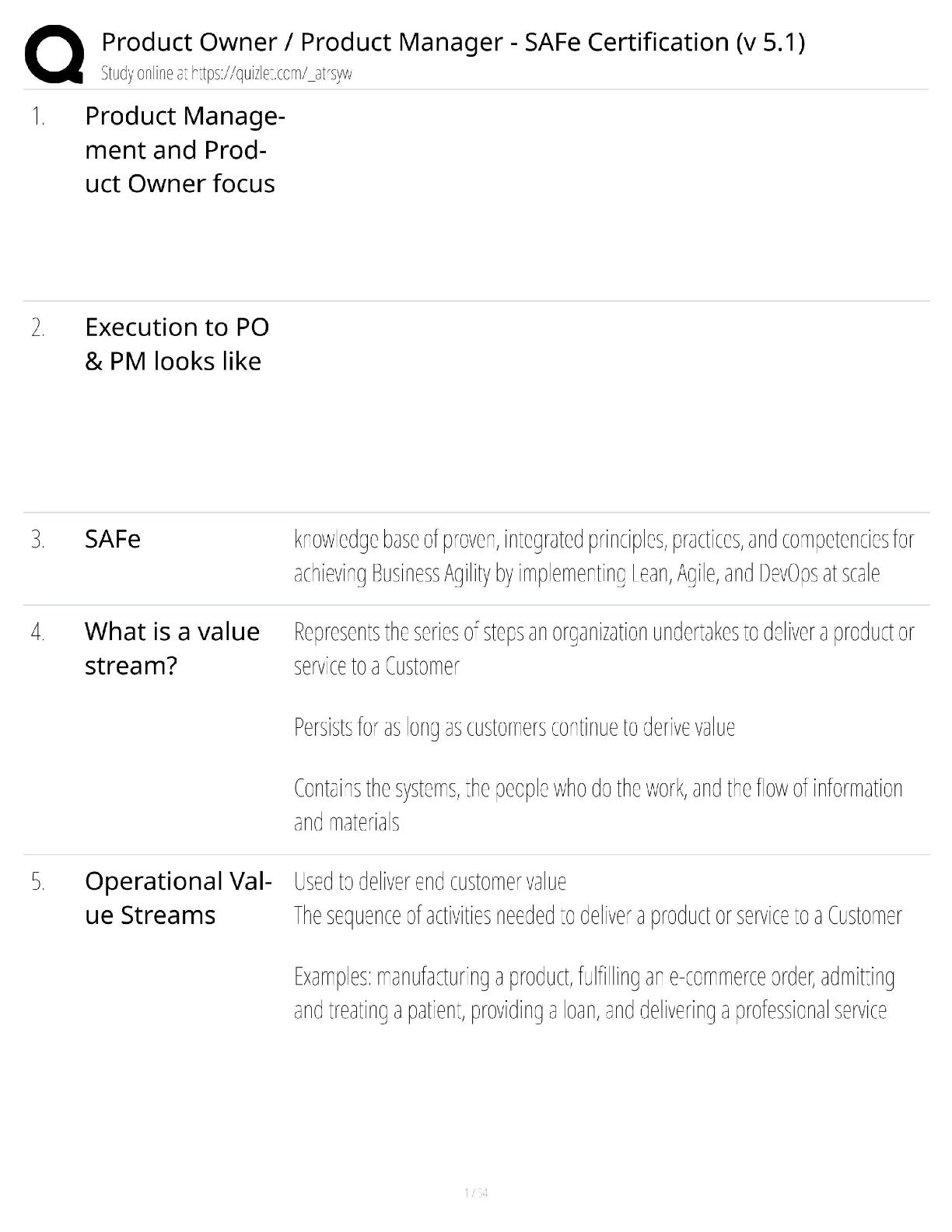This screenshot has height=1232, width=952.
Task: Click the paragraph starting Represents the series of steps
Action: tap(604, 649)
